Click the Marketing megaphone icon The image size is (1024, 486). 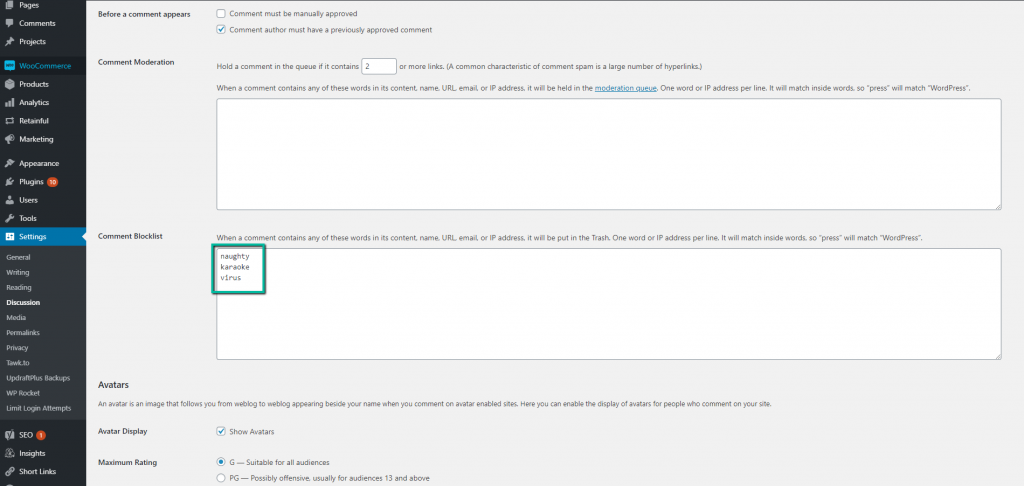tap(9, 139)
